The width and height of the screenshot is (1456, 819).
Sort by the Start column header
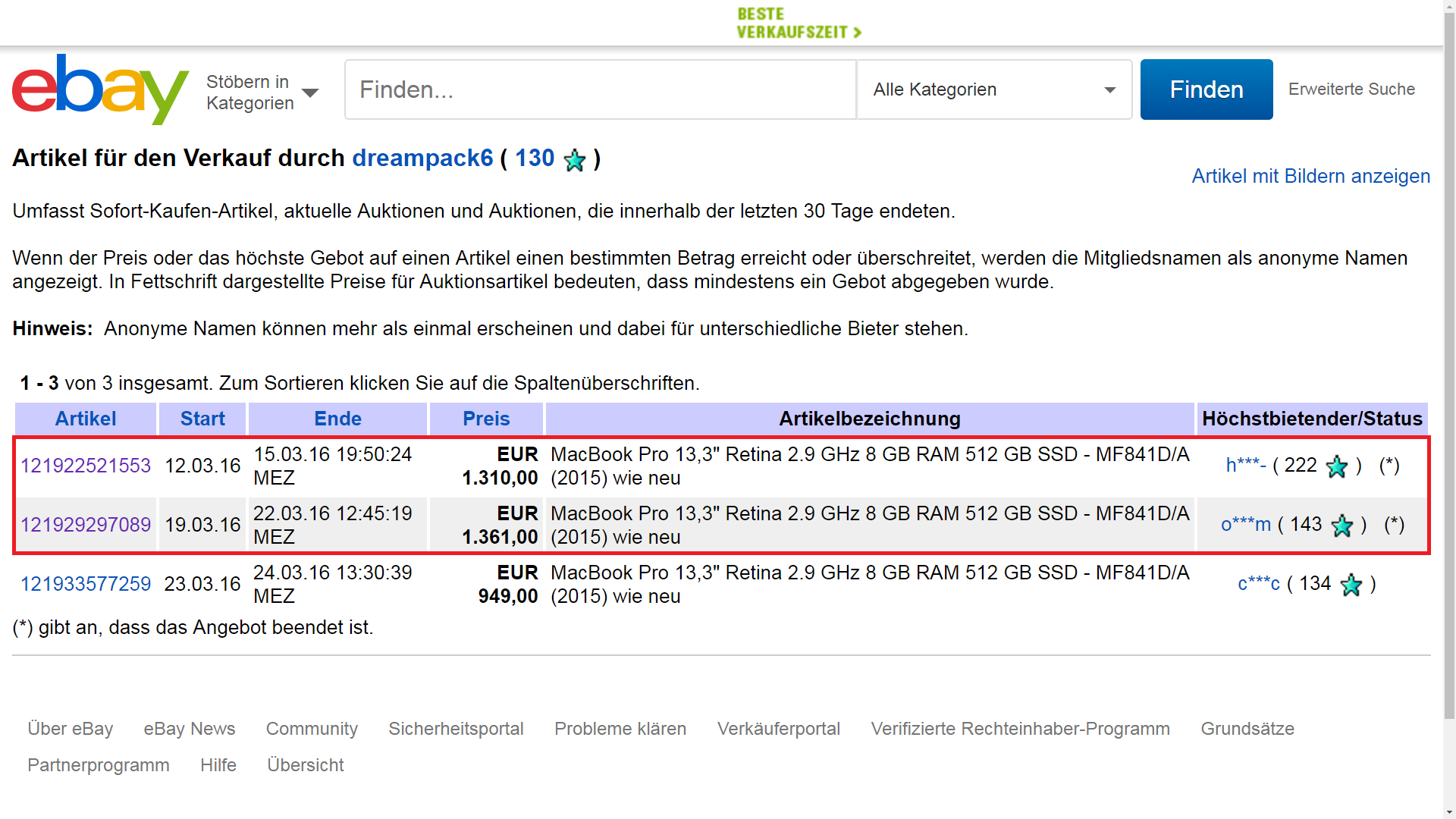click(202, 419)
